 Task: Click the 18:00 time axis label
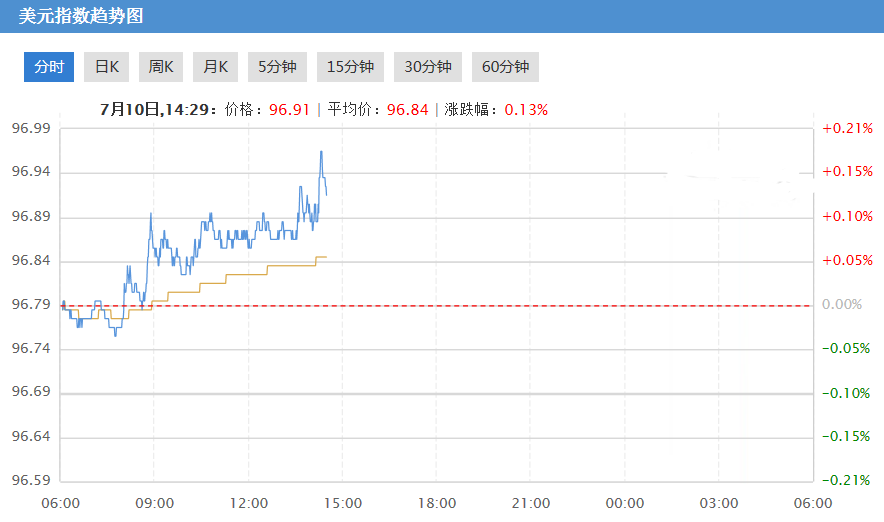click(437, 503)
